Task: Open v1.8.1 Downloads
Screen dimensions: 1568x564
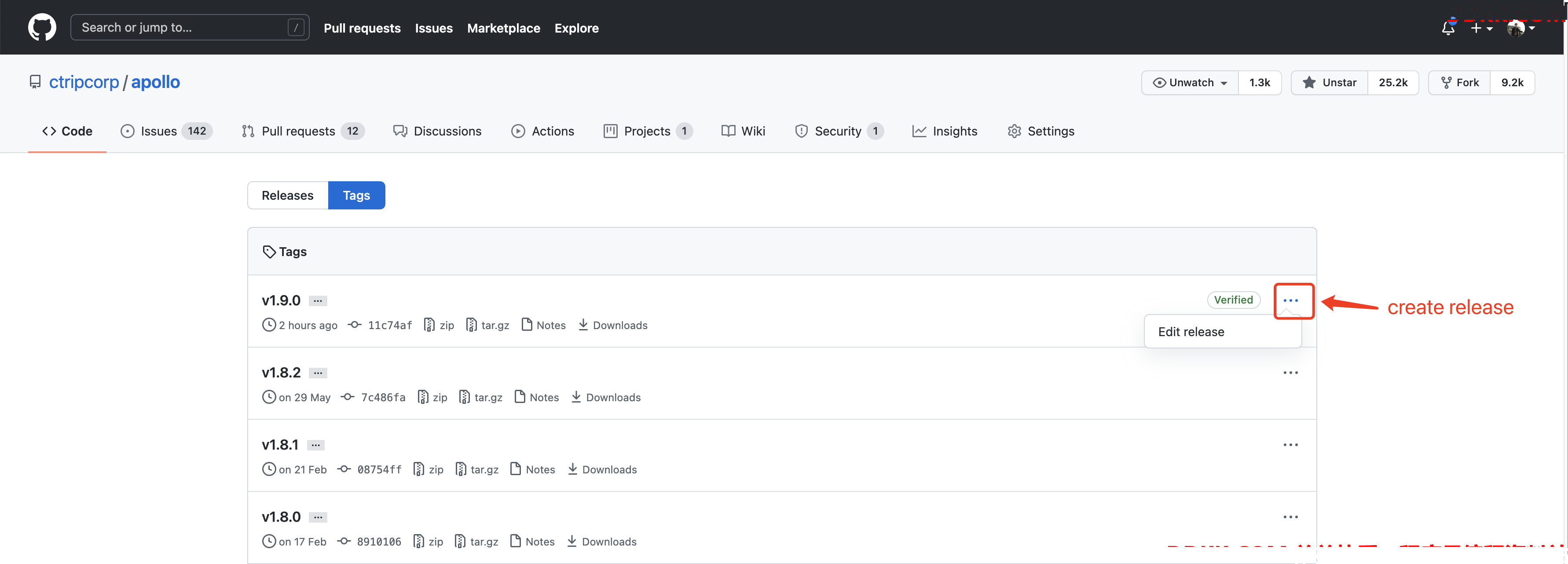Action: tap(603, 470)
